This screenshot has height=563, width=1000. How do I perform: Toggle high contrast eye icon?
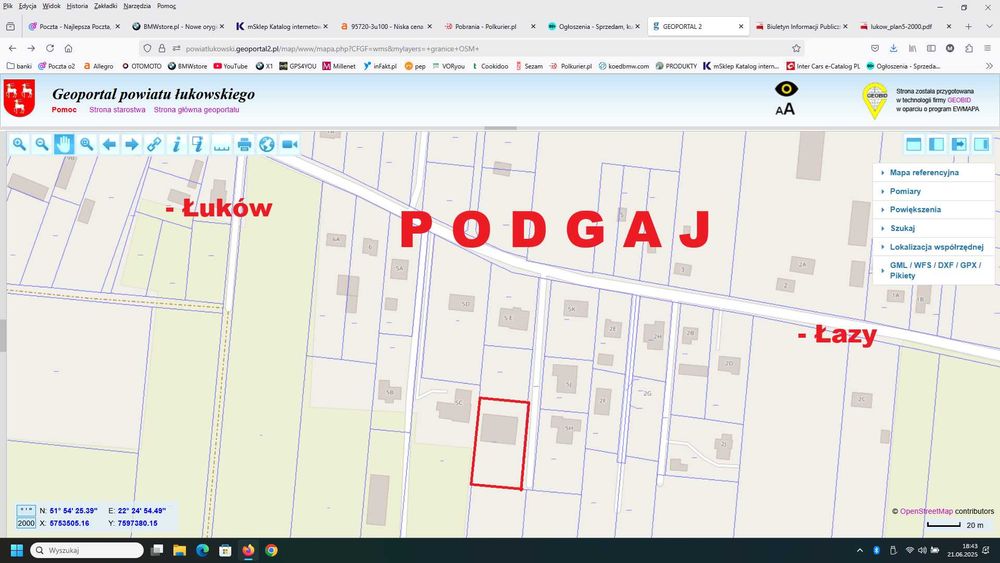click(786, 89)
